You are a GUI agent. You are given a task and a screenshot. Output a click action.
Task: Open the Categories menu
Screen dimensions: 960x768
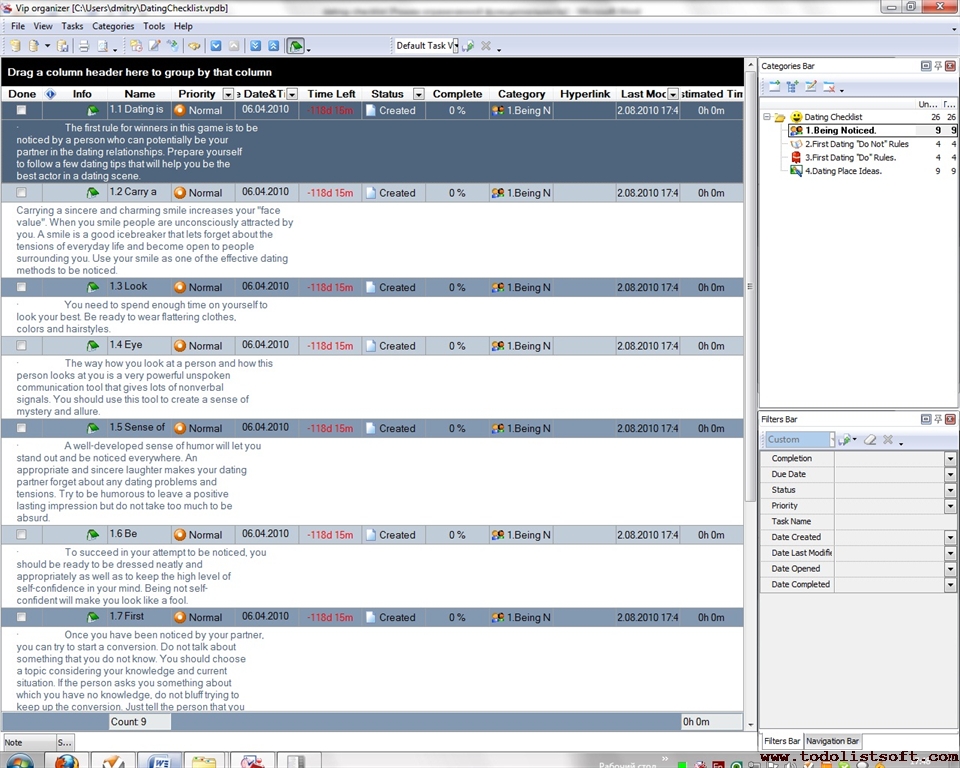coord(112,26)
